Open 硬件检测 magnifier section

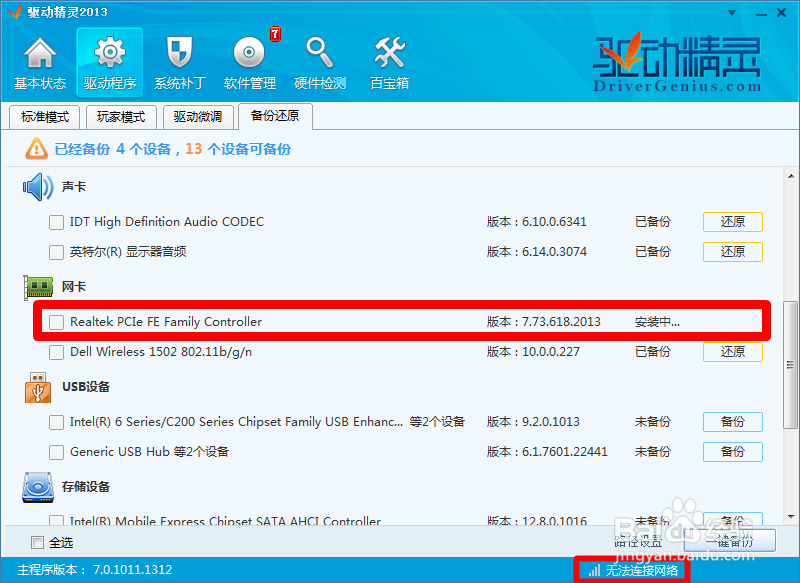pos(320,63)
